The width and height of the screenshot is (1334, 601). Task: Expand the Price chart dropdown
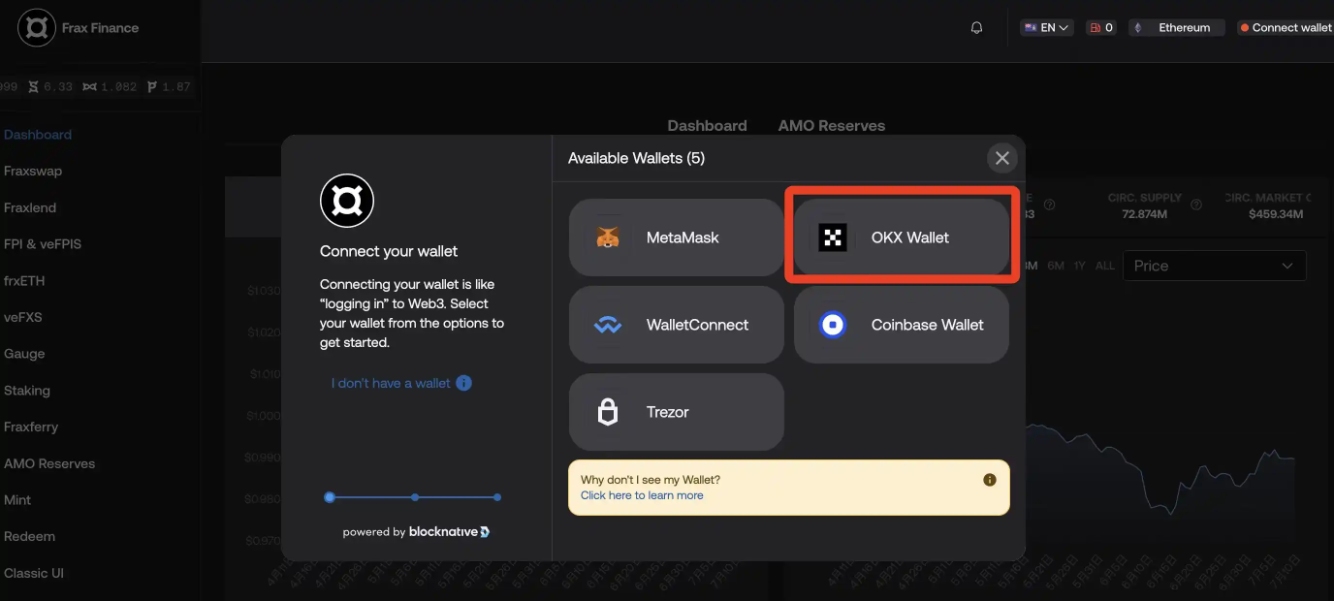coord(1214,265)
